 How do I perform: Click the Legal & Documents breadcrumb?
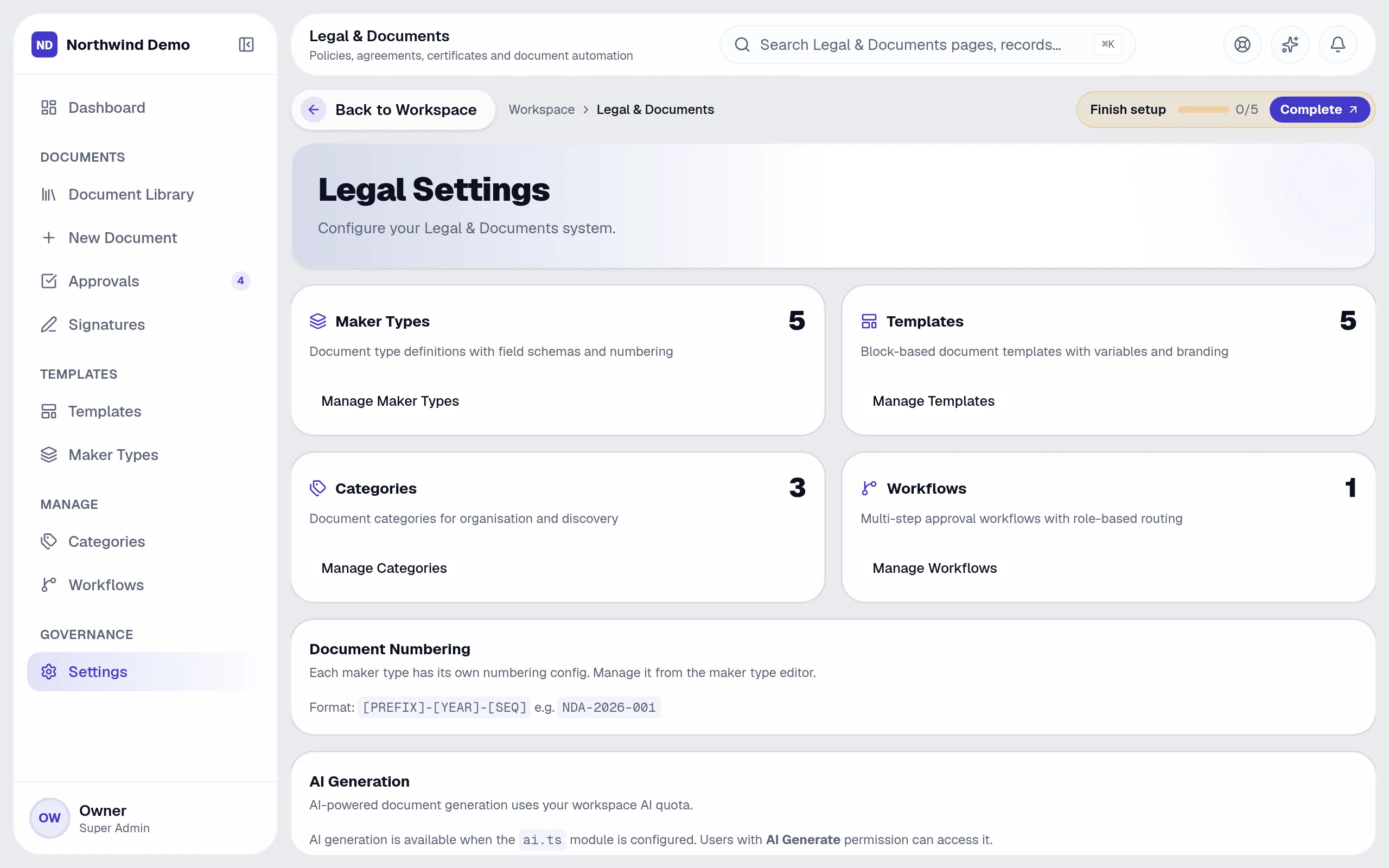click(655, 110)
